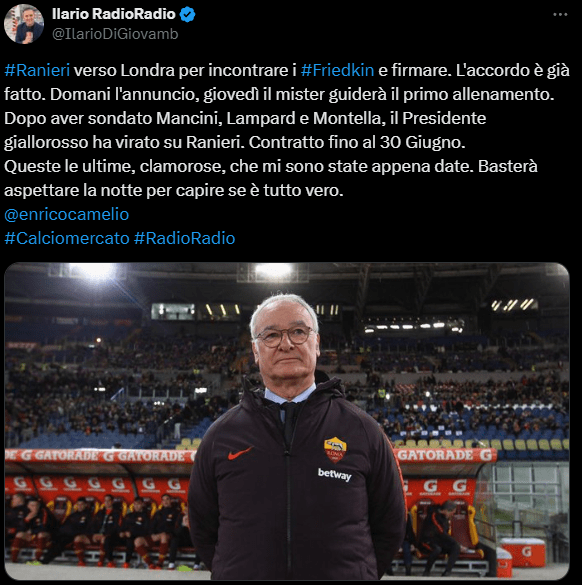The width and height of the screenshot is (582, 585).
Task: Click the tweet body text about Londra
Action: [x=287, y=130]
